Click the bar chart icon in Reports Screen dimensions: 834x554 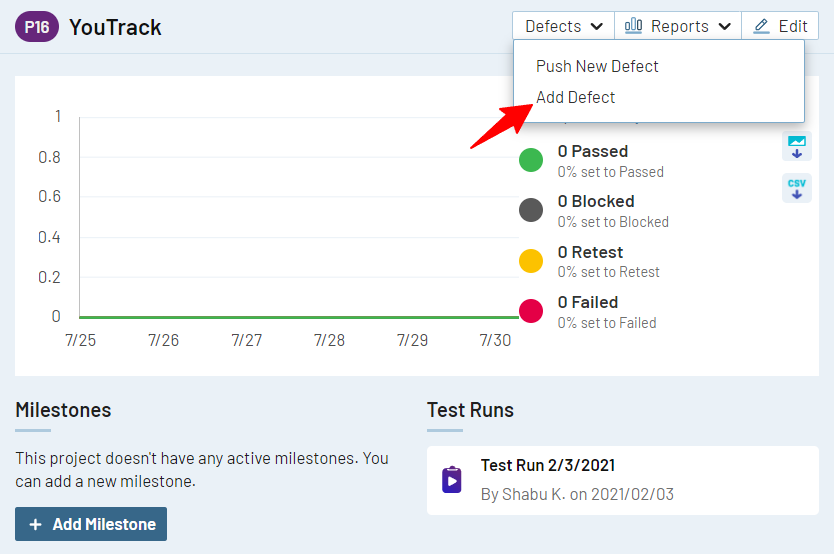pos(634,26)
